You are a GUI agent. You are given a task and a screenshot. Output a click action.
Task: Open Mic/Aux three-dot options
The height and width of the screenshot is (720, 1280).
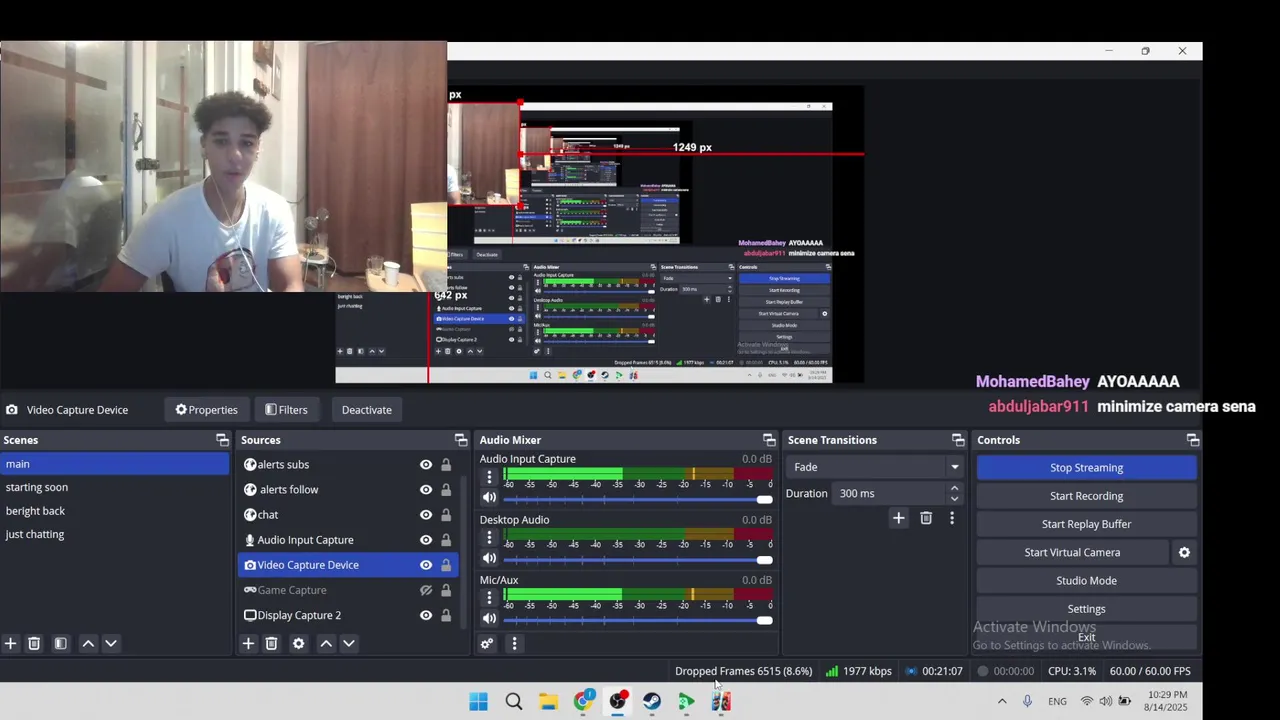click(489, 598)
